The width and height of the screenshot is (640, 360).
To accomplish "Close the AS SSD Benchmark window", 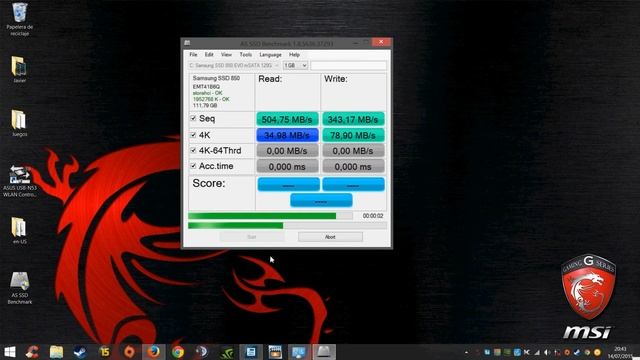I will tap(381, 42).
